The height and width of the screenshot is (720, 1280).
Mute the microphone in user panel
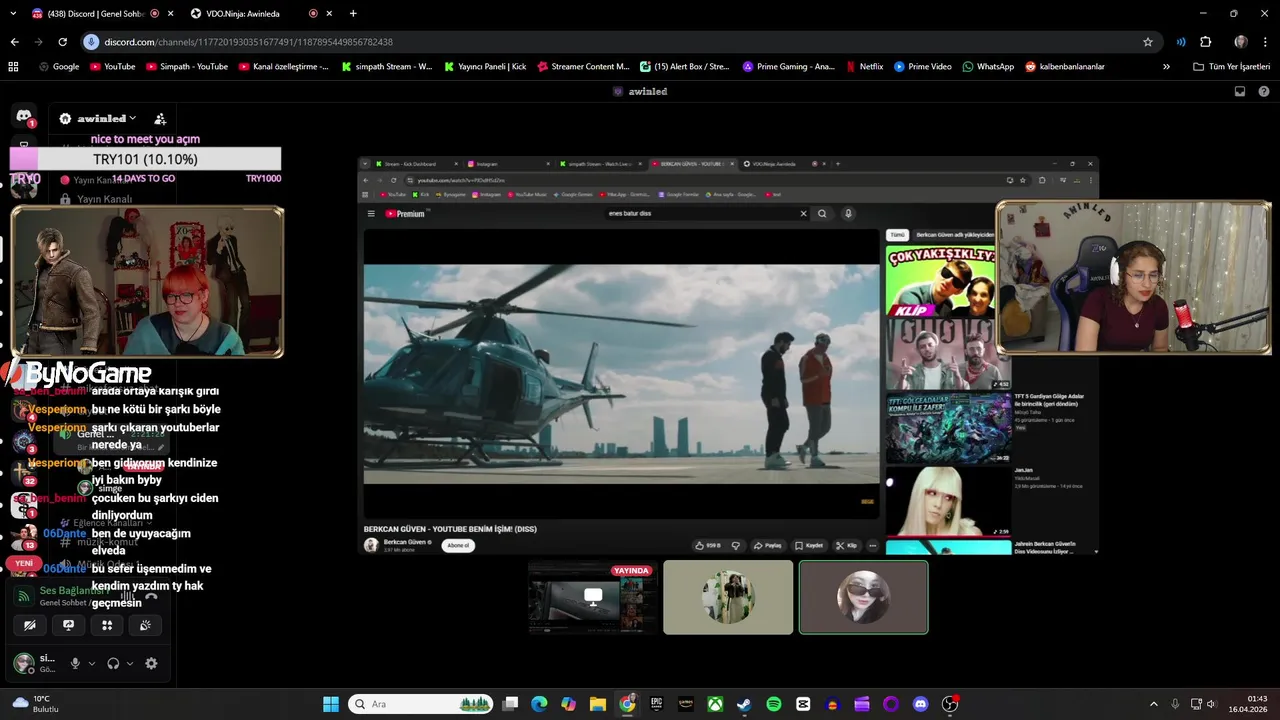coord(75,663)
